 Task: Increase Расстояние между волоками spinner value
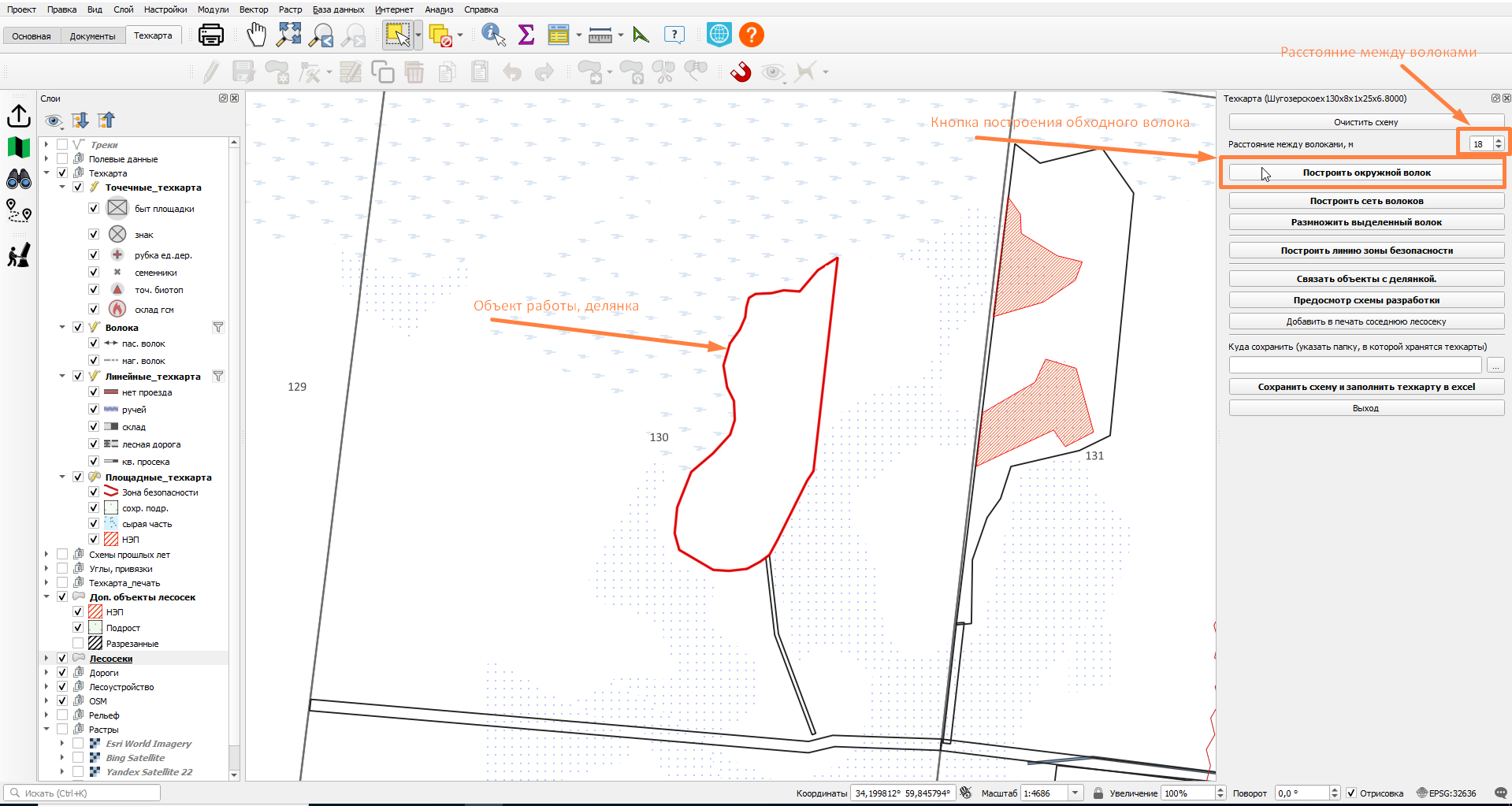pyautogui.click(x=1499, y=140)
